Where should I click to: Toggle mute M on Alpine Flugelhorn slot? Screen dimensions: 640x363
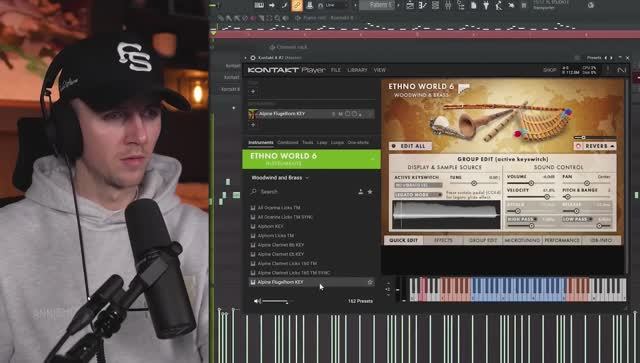click(x=340, y=114)
